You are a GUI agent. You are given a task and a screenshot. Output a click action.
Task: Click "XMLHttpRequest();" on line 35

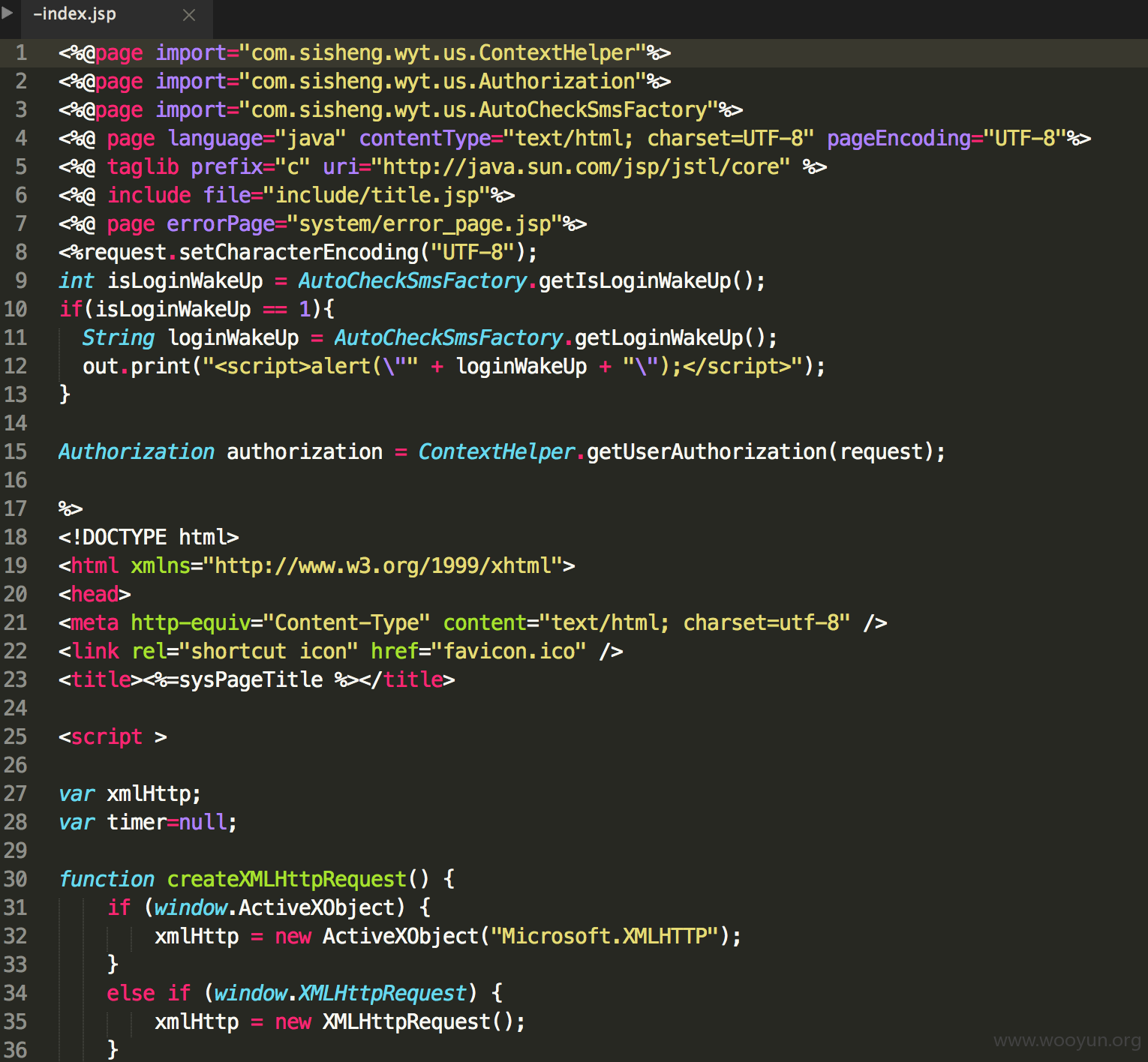click(x=424, y=1021)
